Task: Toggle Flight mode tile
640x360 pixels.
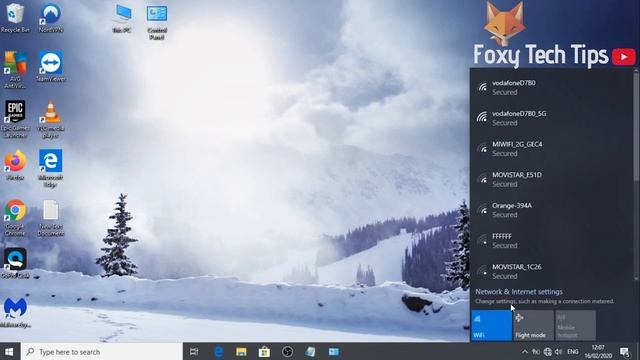Action: (x=533, y=325)
